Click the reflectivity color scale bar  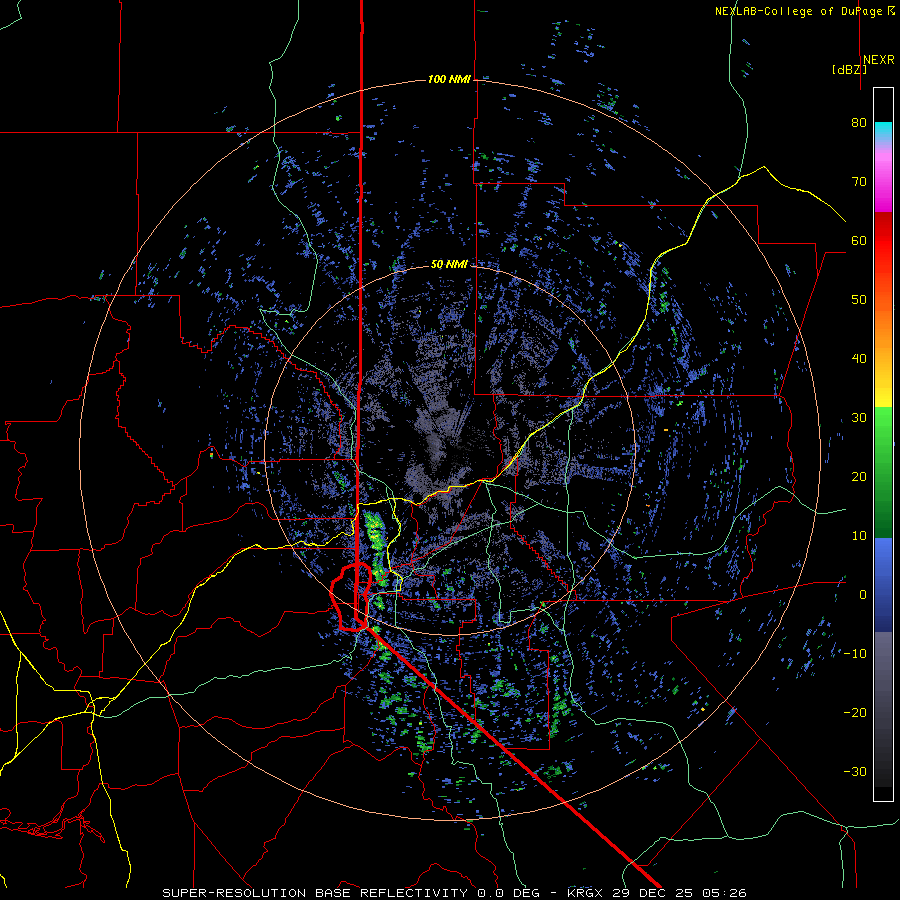click(x=883, y=444)
